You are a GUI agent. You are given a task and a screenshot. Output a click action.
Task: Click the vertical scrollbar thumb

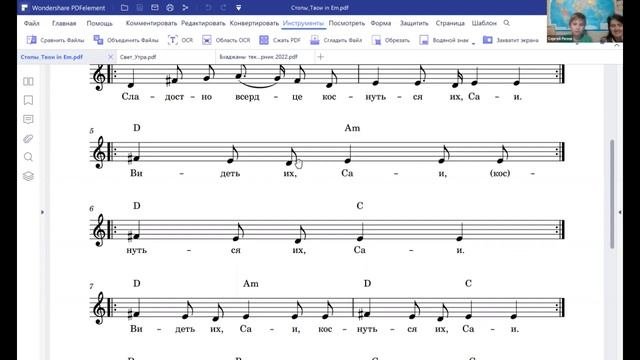[612, 194]
